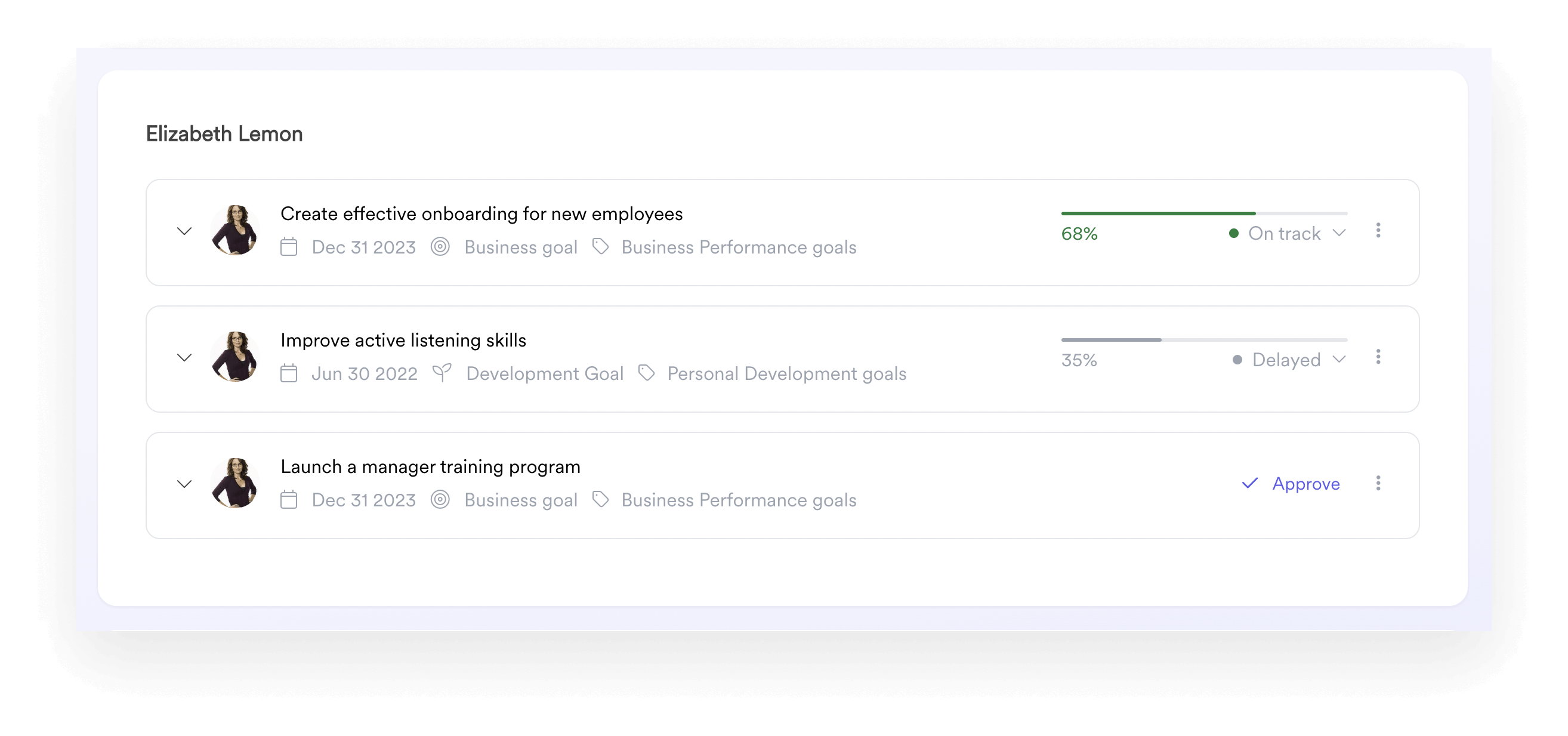The height and width of the screenshot is (736, 1568).
Task: Expand the 'Launch a manager training program' row
Action: click(x=185, y=484)
